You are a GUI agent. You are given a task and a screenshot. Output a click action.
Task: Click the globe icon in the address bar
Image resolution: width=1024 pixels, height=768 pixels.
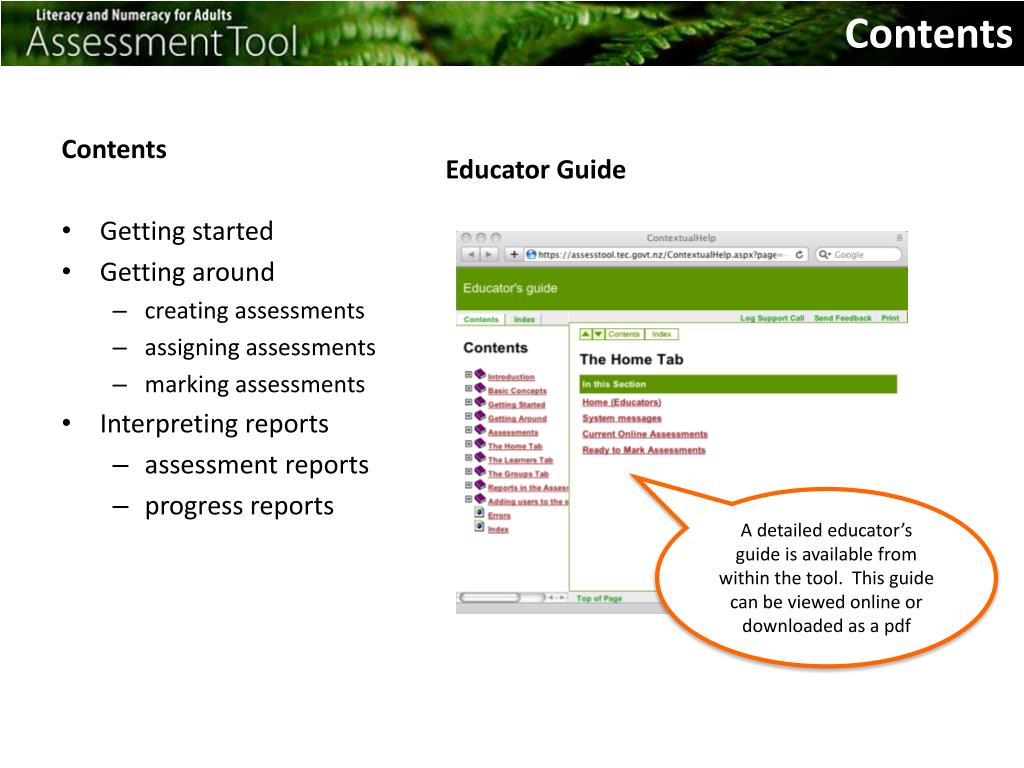coord(531,254)
